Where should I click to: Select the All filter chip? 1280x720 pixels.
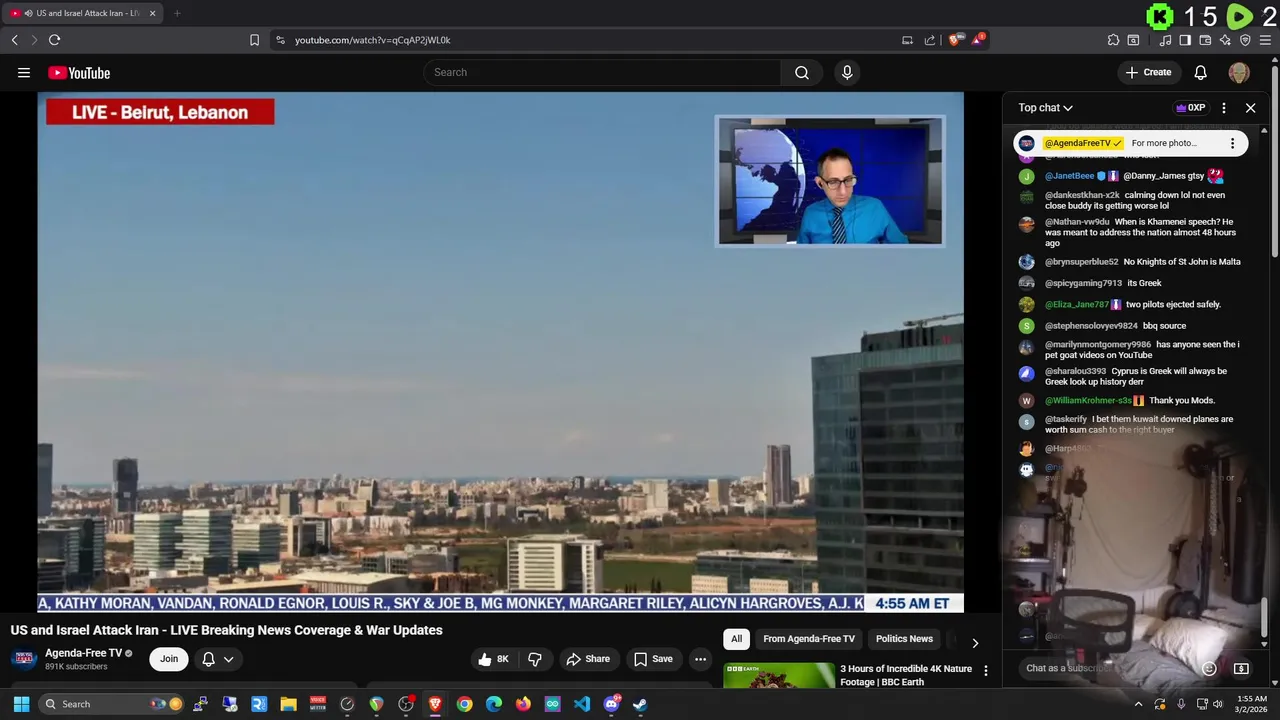coord(736,639)
